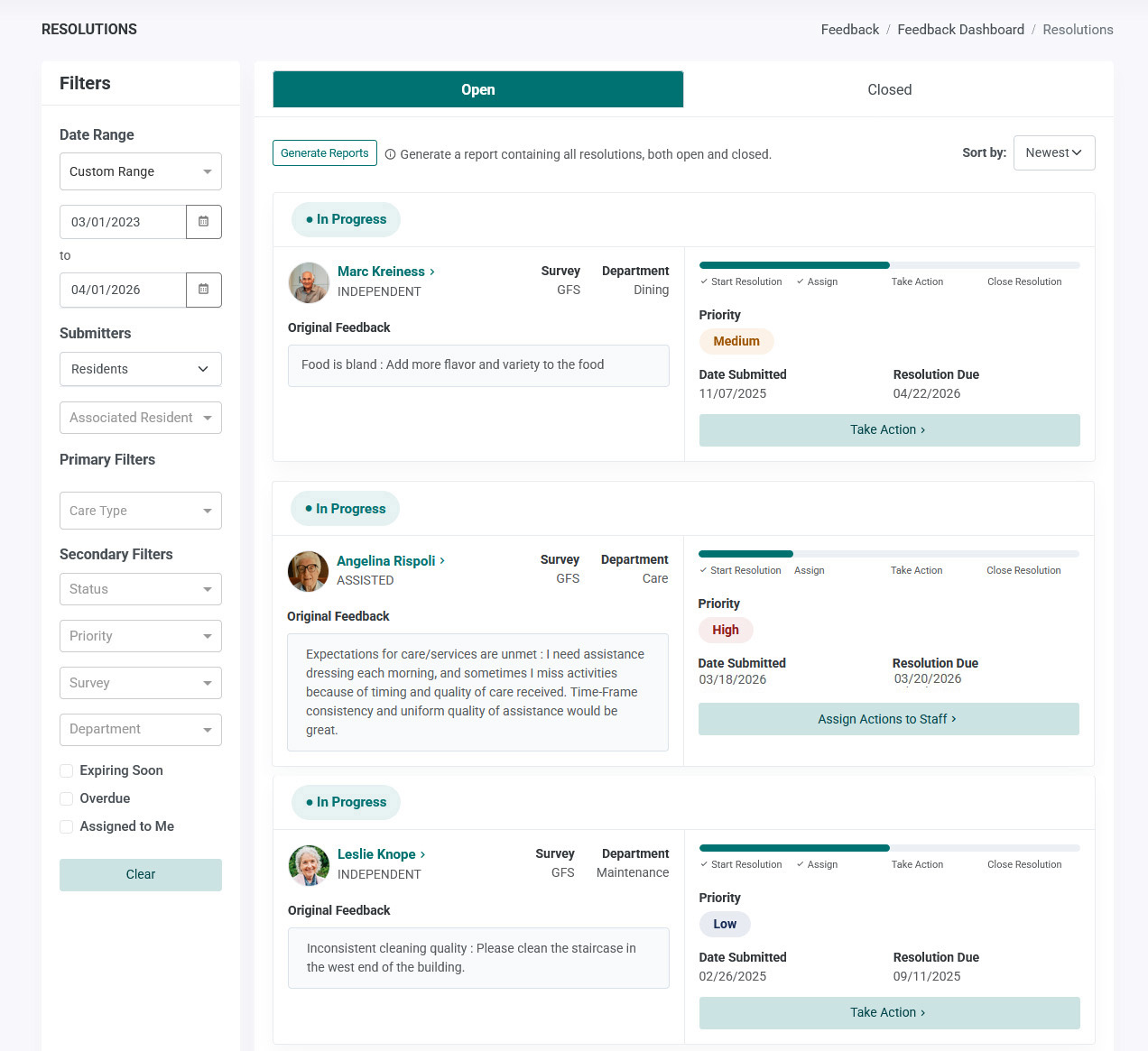Viewport: 1148px width, 1051px height.
Task: Click the chevron next to Angelina Rispoli
Action: [x=442, y=561]
